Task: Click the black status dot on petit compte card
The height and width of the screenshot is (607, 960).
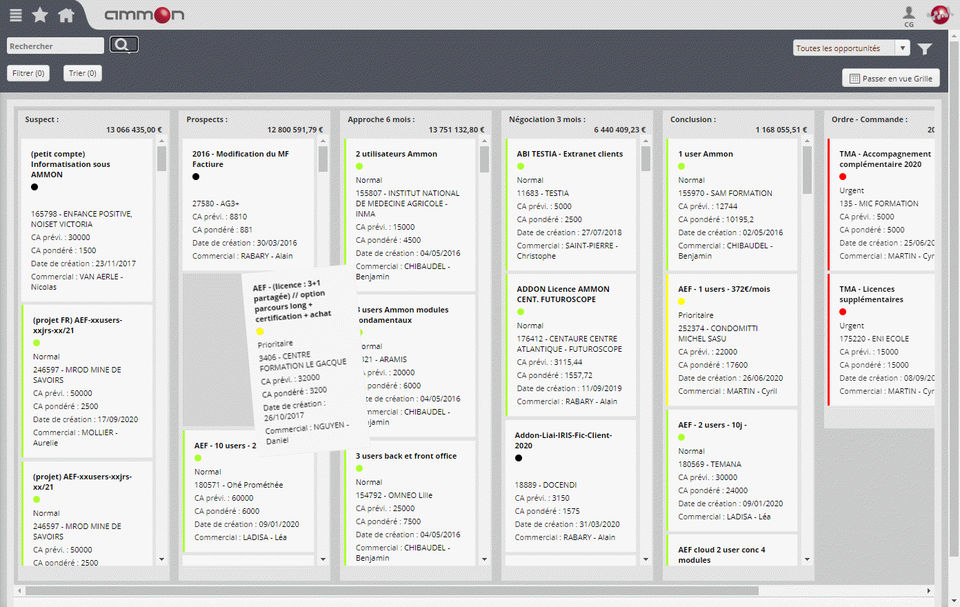Action: (34, 187)
